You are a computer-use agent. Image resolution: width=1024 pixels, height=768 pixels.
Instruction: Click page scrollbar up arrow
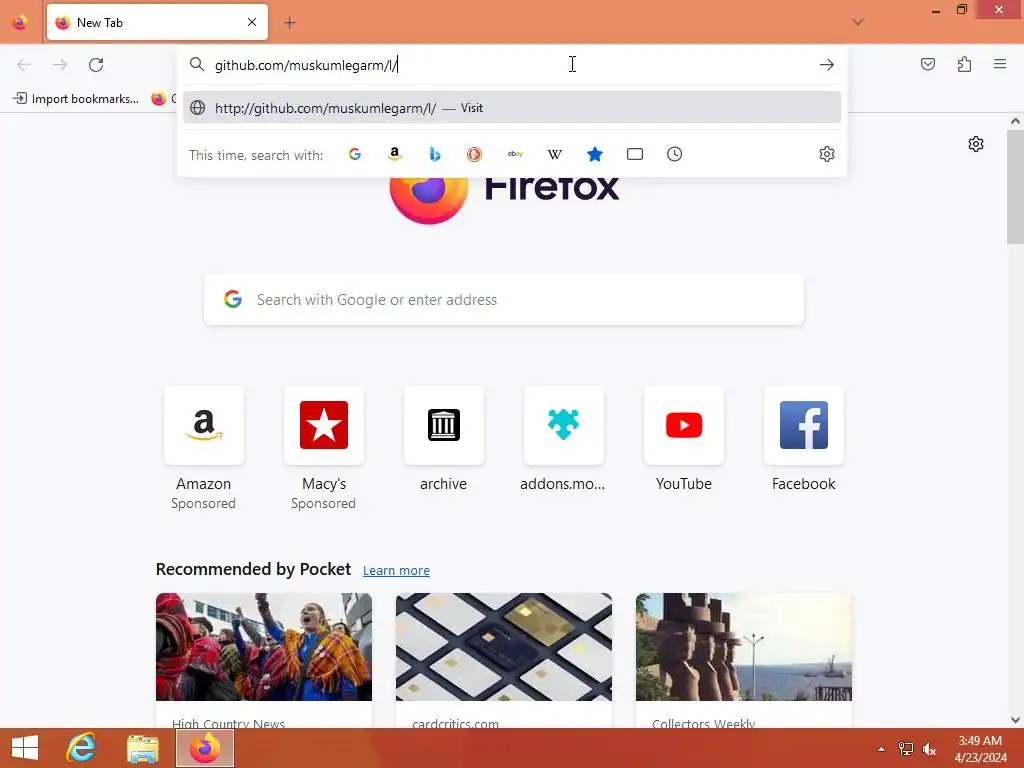tap(1015, 121)
